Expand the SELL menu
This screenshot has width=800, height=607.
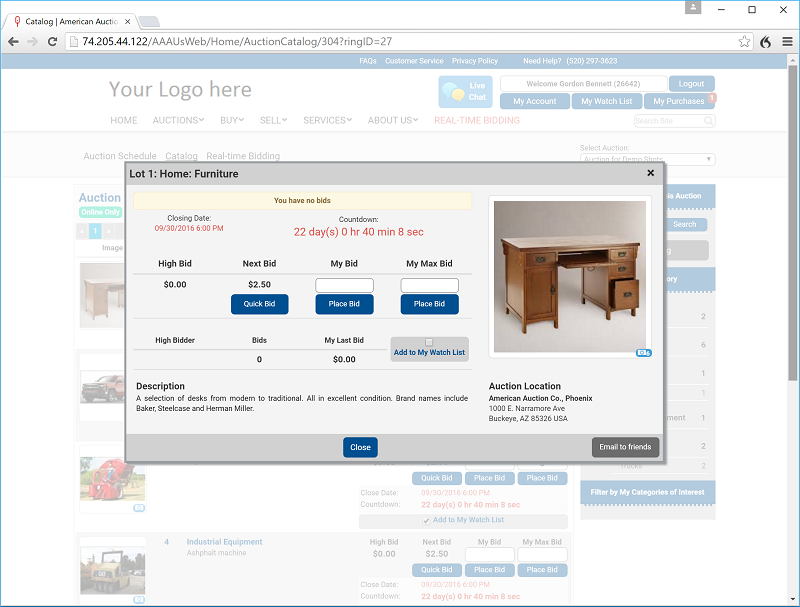[x=273, y=120]
